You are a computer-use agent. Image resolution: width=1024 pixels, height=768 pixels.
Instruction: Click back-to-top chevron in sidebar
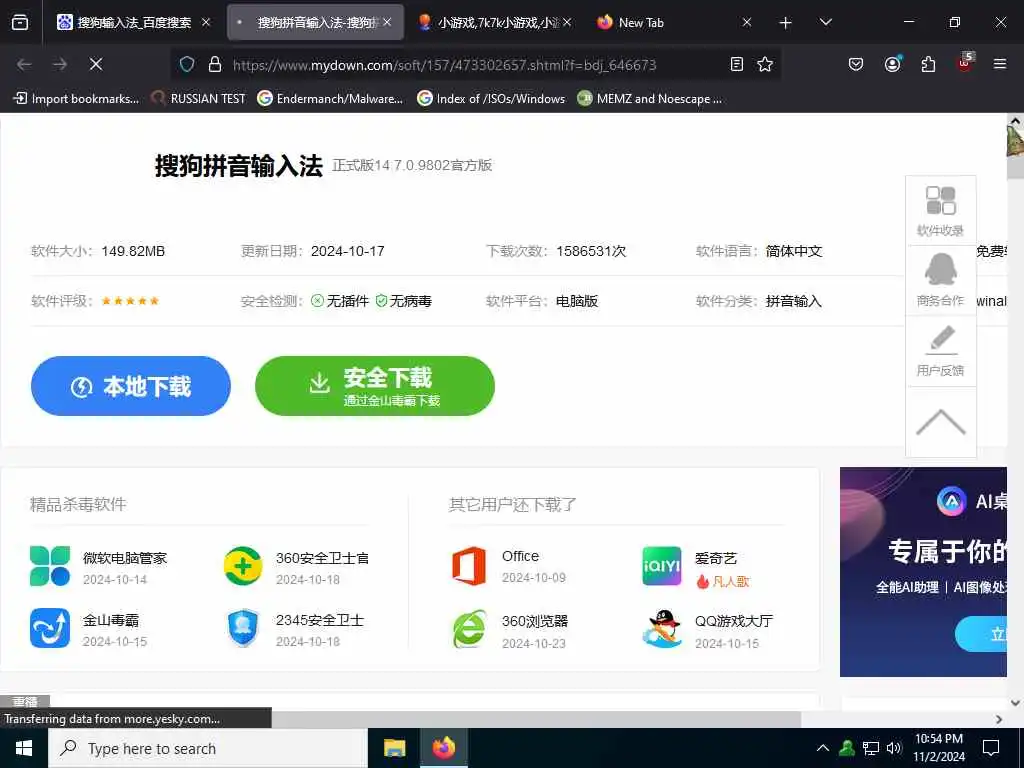940,422
